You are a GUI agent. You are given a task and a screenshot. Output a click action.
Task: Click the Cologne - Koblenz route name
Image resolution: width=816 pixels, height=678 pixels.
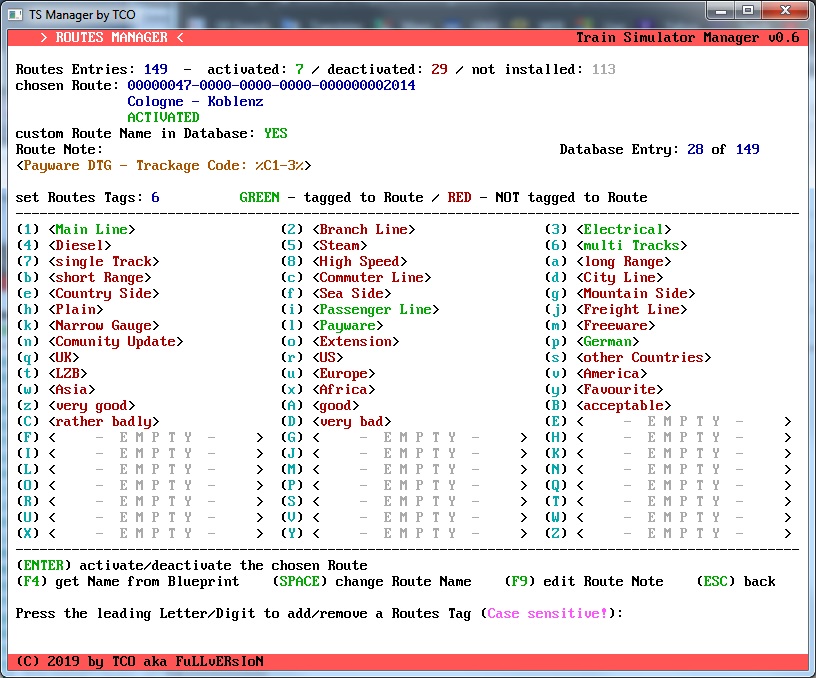[x=196, y=101]
